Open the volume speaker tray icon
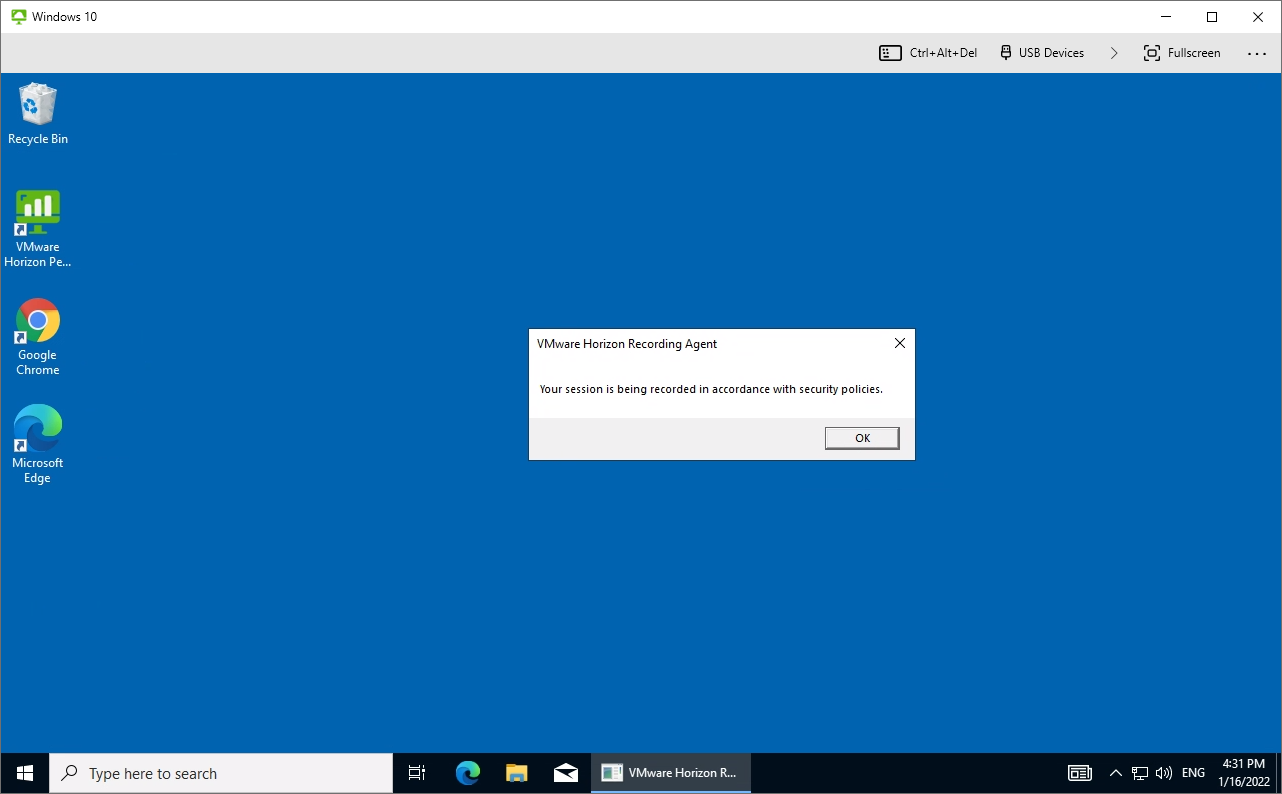 tap(1163, 773)
